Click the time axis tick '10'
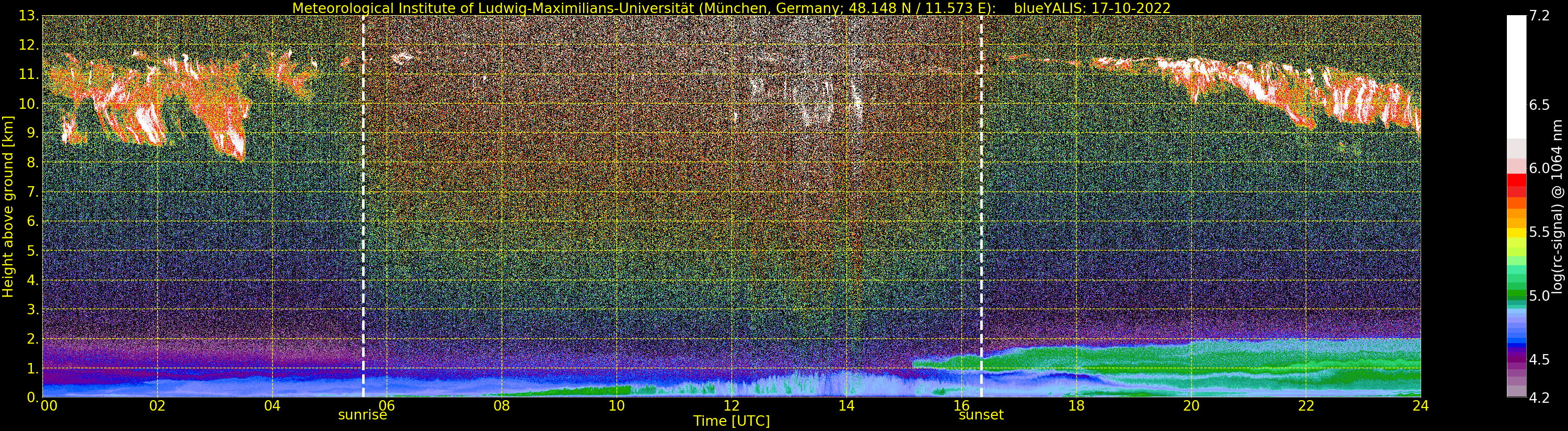Screen dimensions: 1568x431 [x=617, y=405]
